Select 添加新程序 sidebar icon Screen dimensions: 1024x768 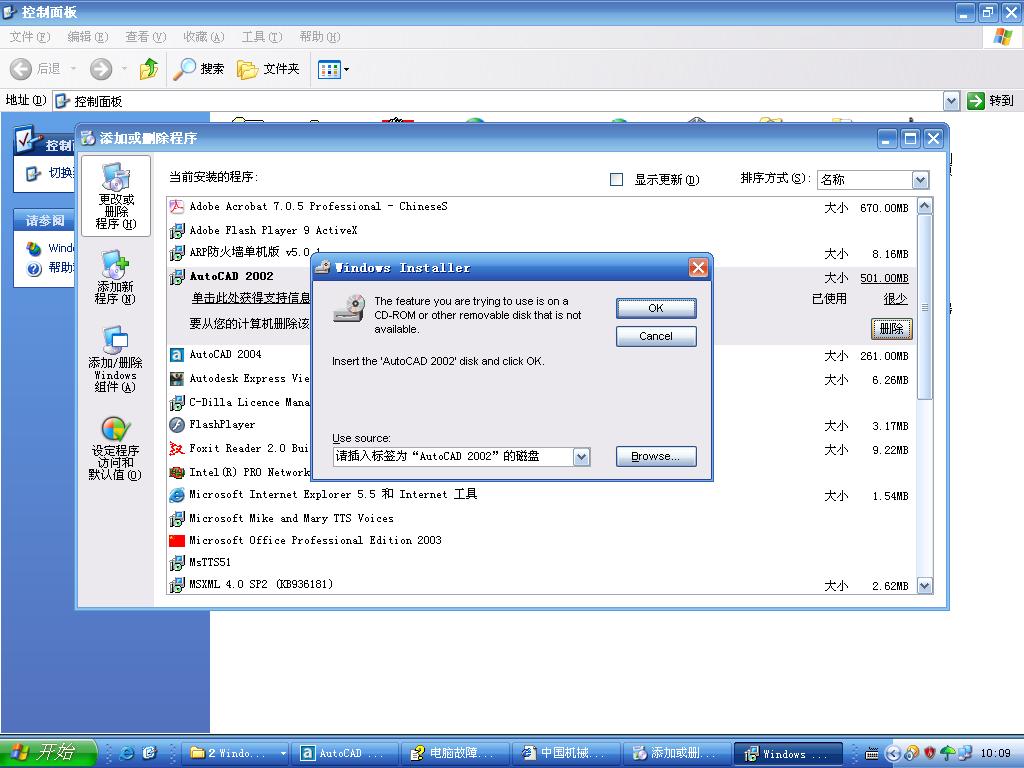click(115, 277)
